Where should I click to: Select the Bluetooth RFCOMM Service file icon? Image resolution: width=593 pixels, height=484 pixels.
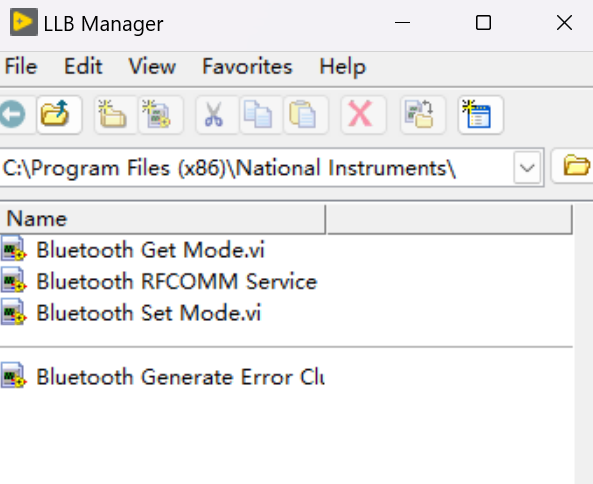14,280
